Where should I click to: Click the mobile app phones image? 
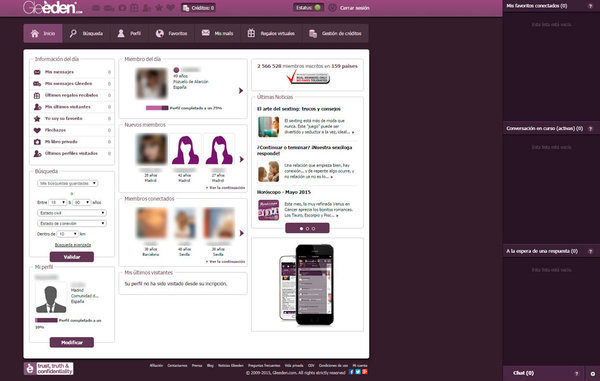point(307,285)
